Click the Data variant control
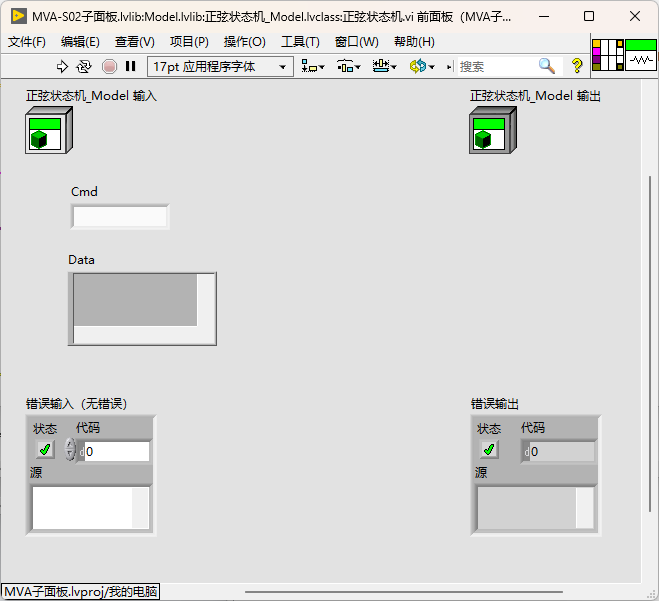659x601 pixels. (x=142, y=309)
